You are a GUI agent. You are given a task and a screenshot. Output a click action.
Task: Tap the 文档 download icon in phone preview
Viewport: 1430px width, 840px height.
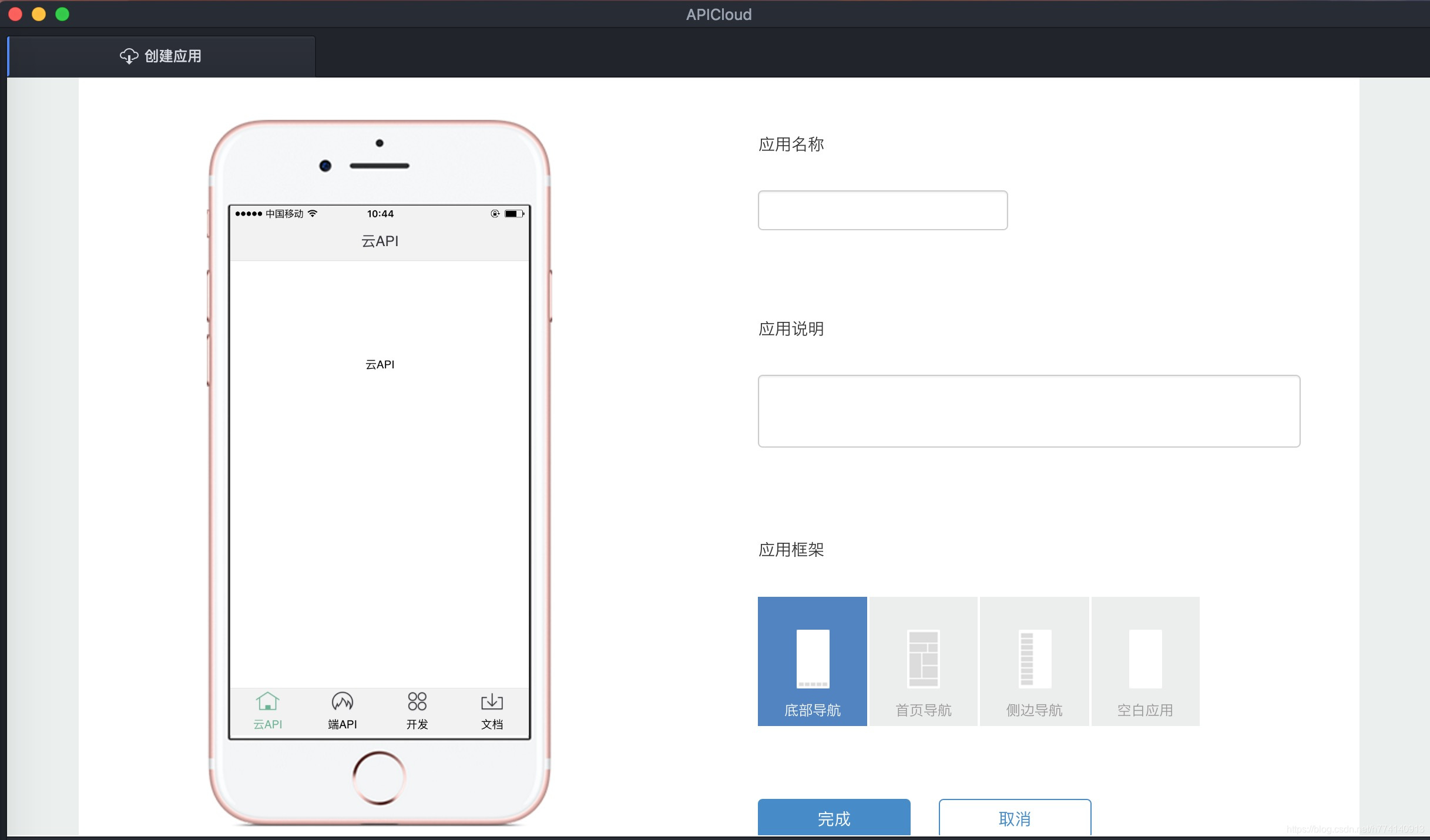492,701
